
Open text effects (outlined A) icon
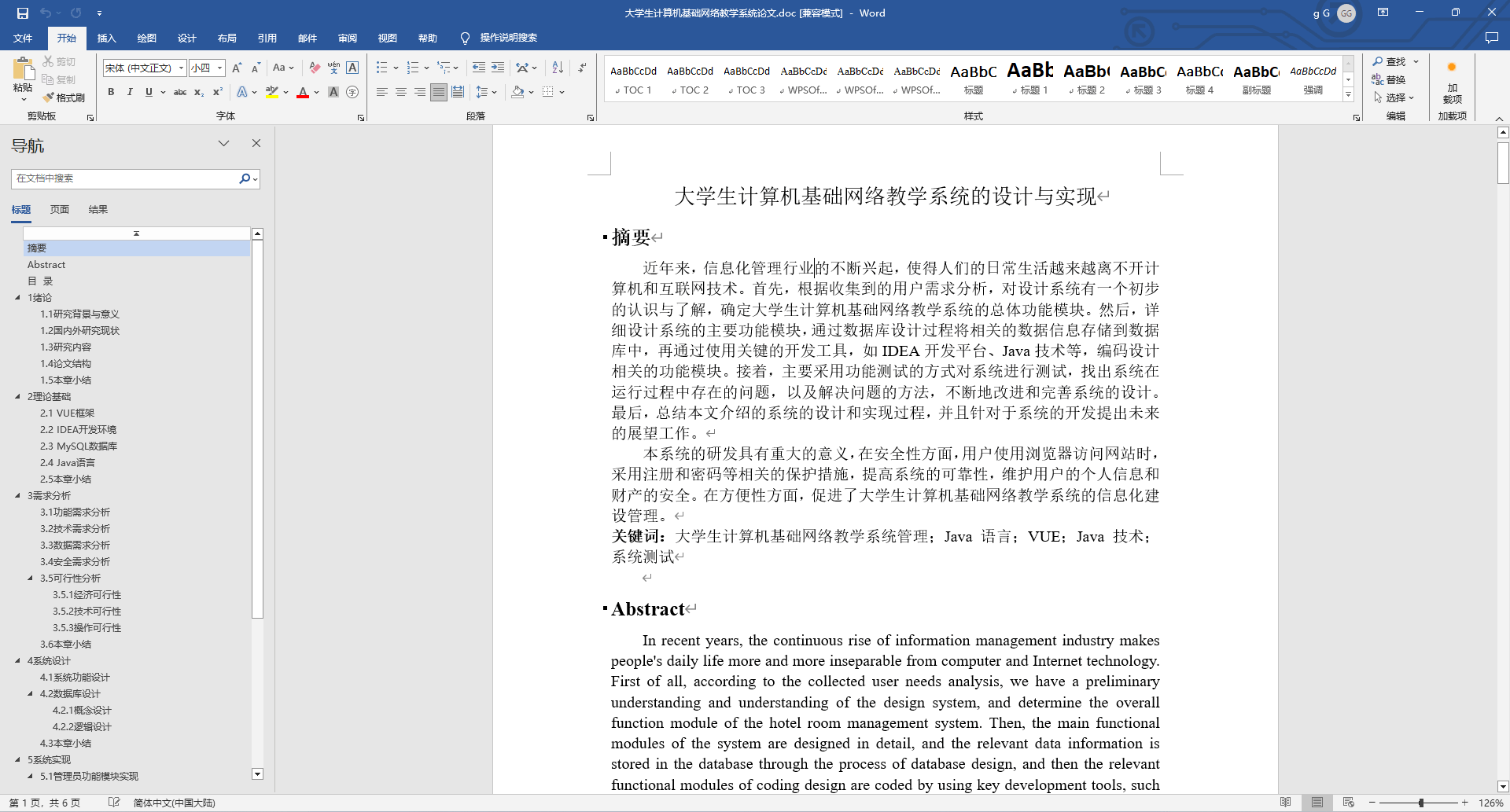242,92
